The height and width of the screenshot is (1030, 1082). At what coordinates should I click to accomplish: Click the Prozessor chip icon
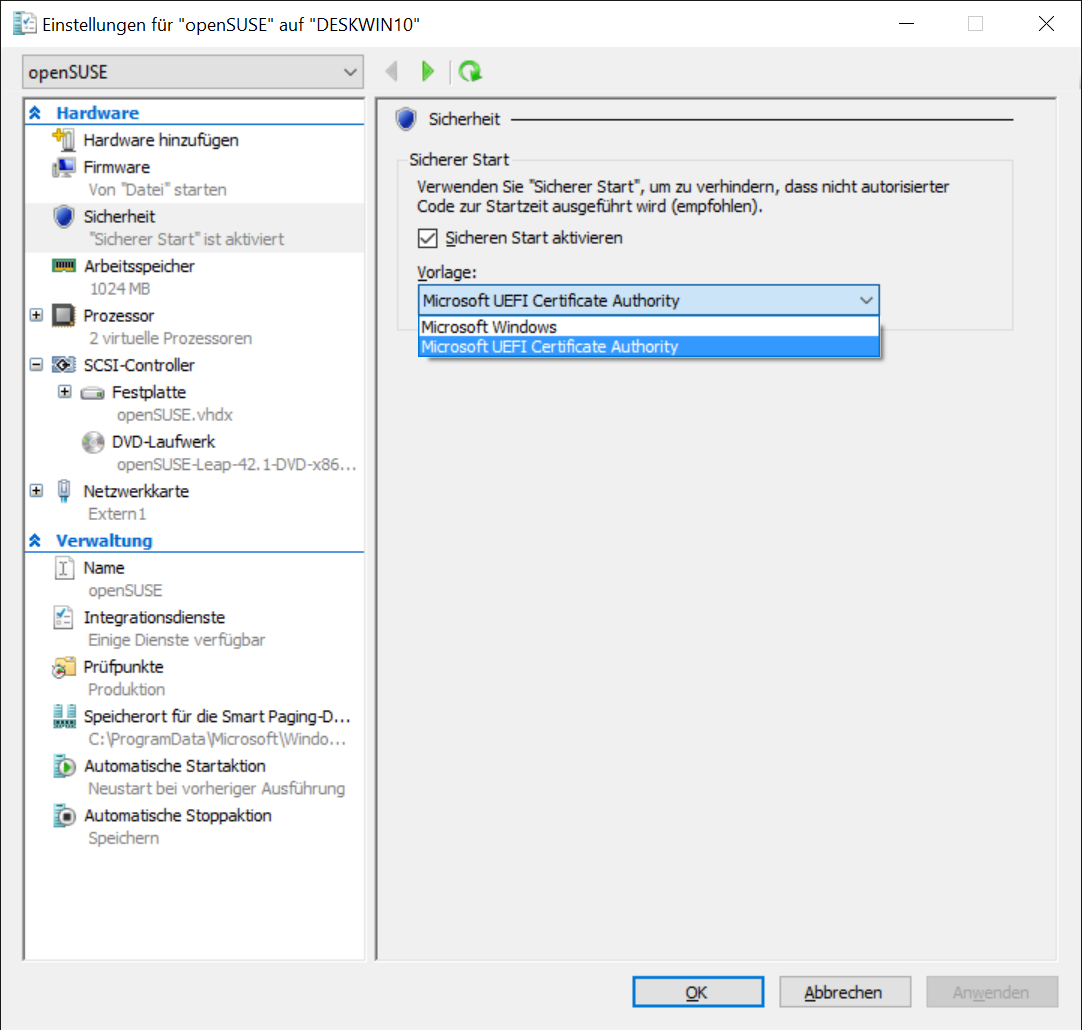tap(64, 315)
